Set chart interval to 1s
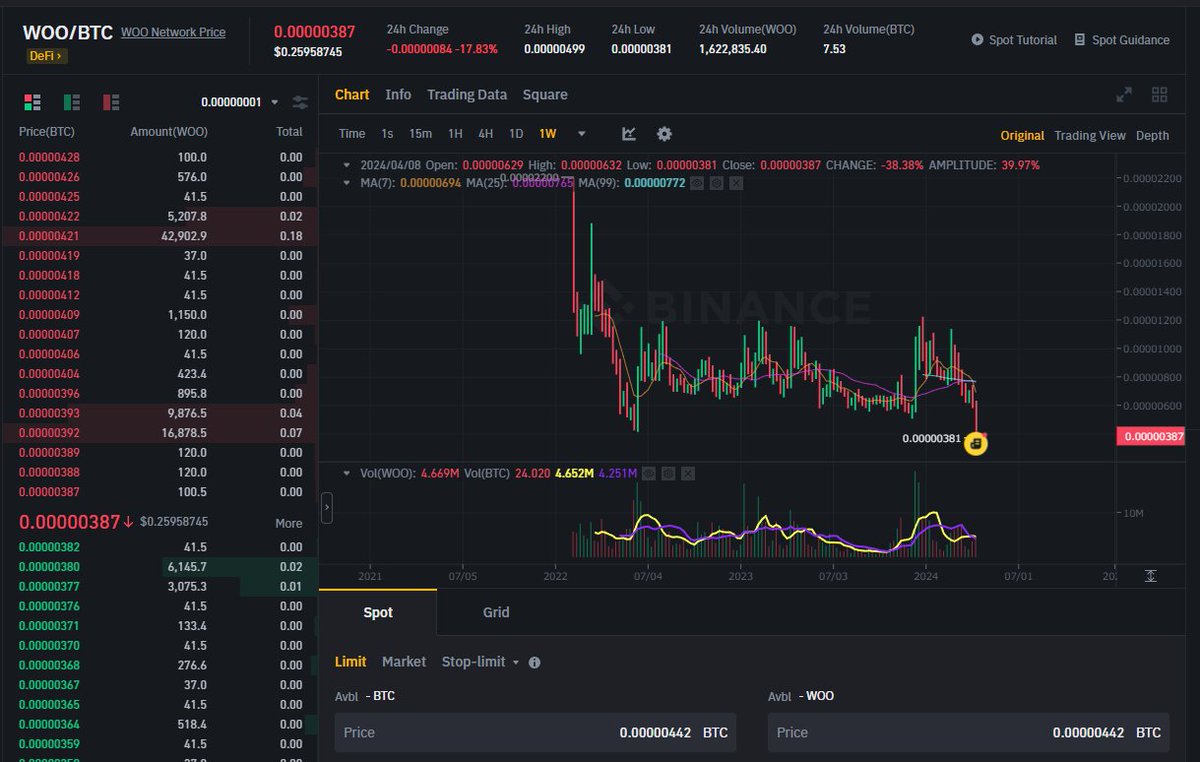1200x762 pixels. [387, 134]
